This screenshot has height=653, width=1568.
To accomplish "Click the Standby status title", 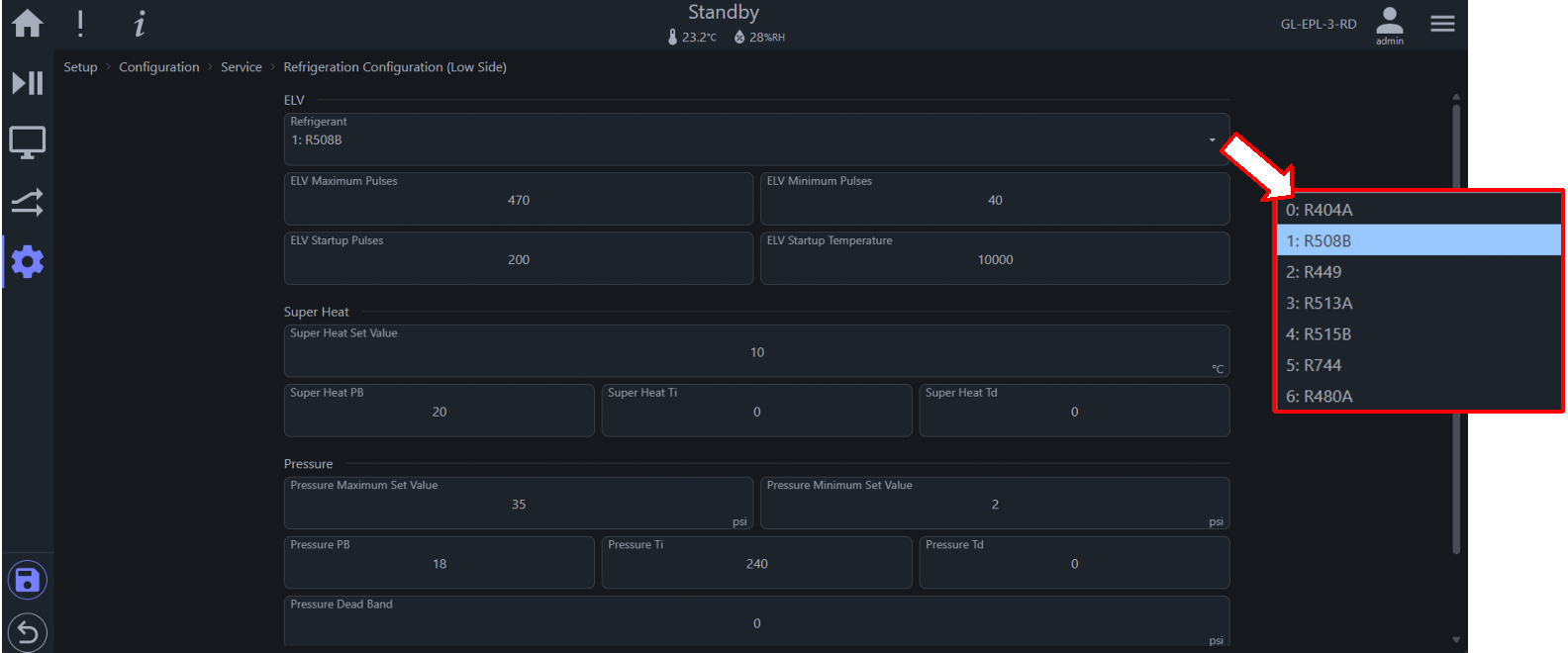I will (x=724, y=13).
